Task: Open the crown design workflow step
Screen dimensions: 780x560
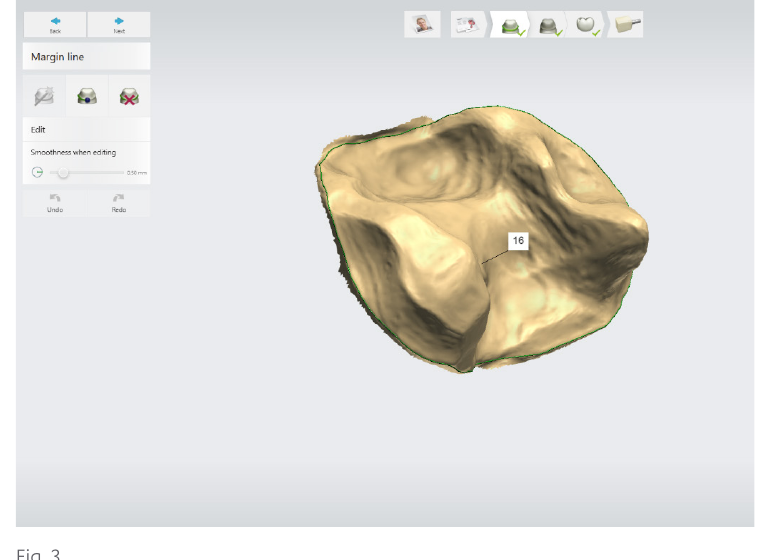Action: 586,25
